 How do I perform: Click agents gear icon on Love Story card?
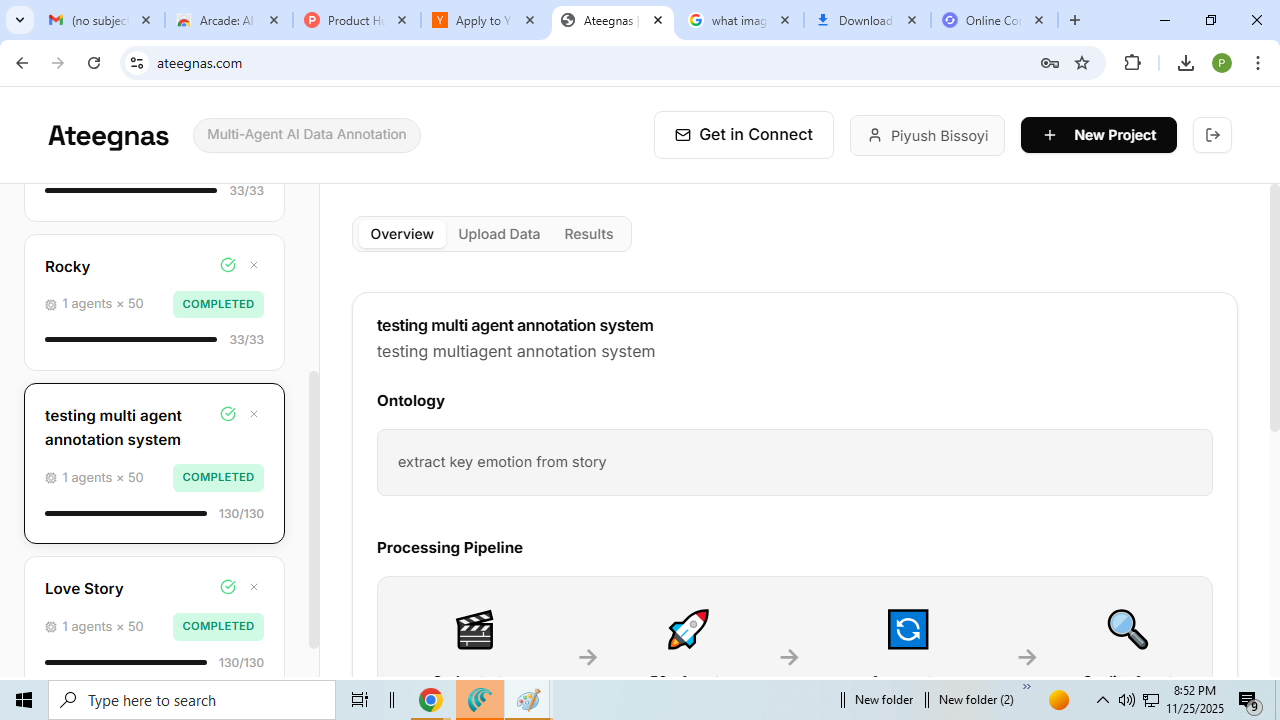[51, 627]
